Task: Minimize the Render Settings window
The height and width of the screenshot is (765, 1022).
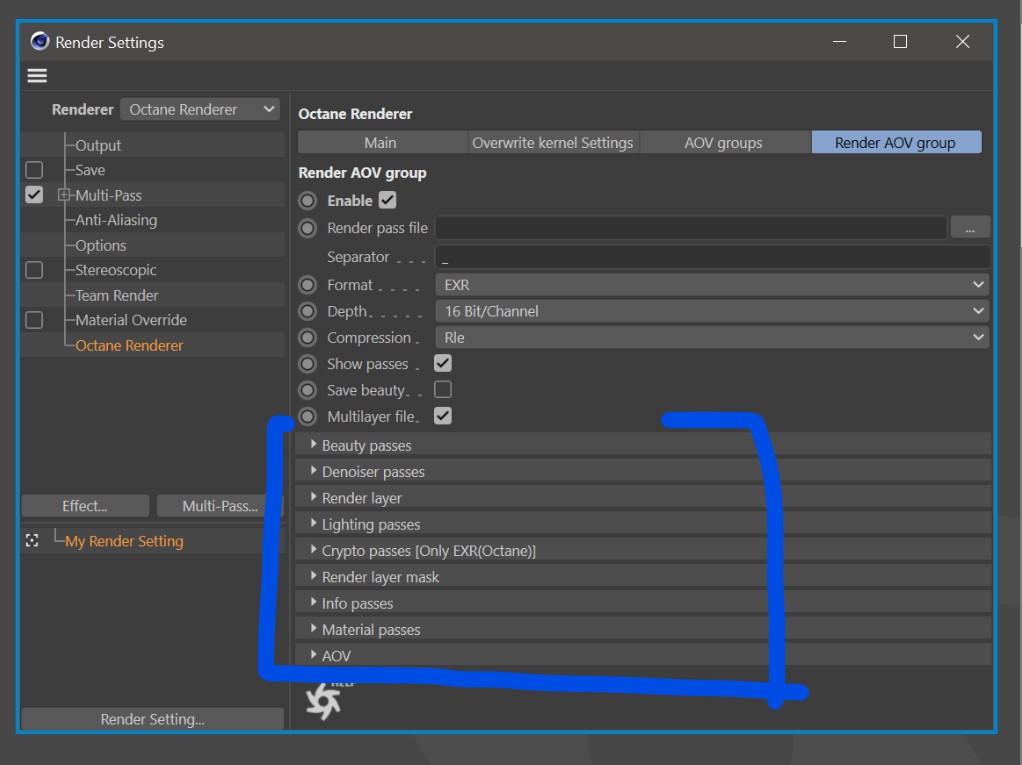Action: [840, 42]
